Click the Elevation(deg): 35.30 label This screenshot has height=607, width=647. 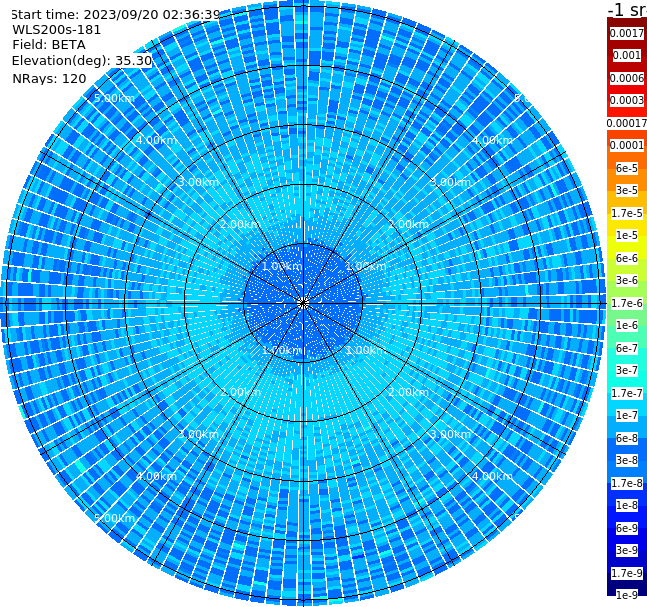pyautogui.click(x=82, y=61)
